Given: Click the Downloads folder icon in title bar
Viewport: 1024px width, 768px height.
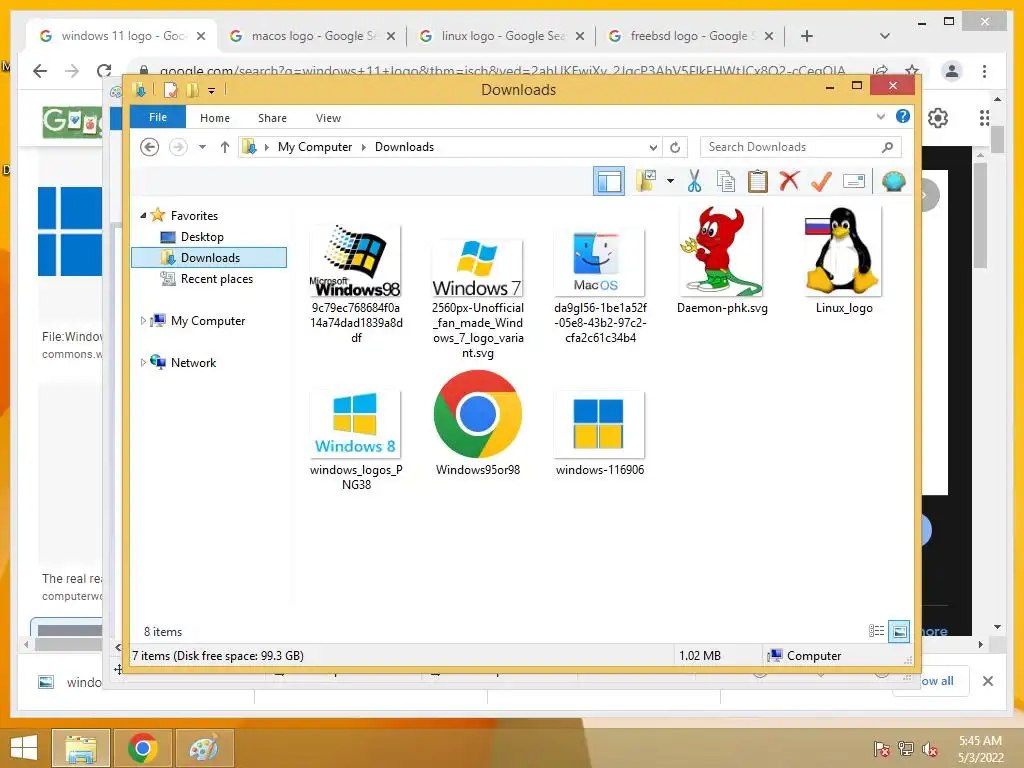Looking at the screenshot, I should 140,89.
